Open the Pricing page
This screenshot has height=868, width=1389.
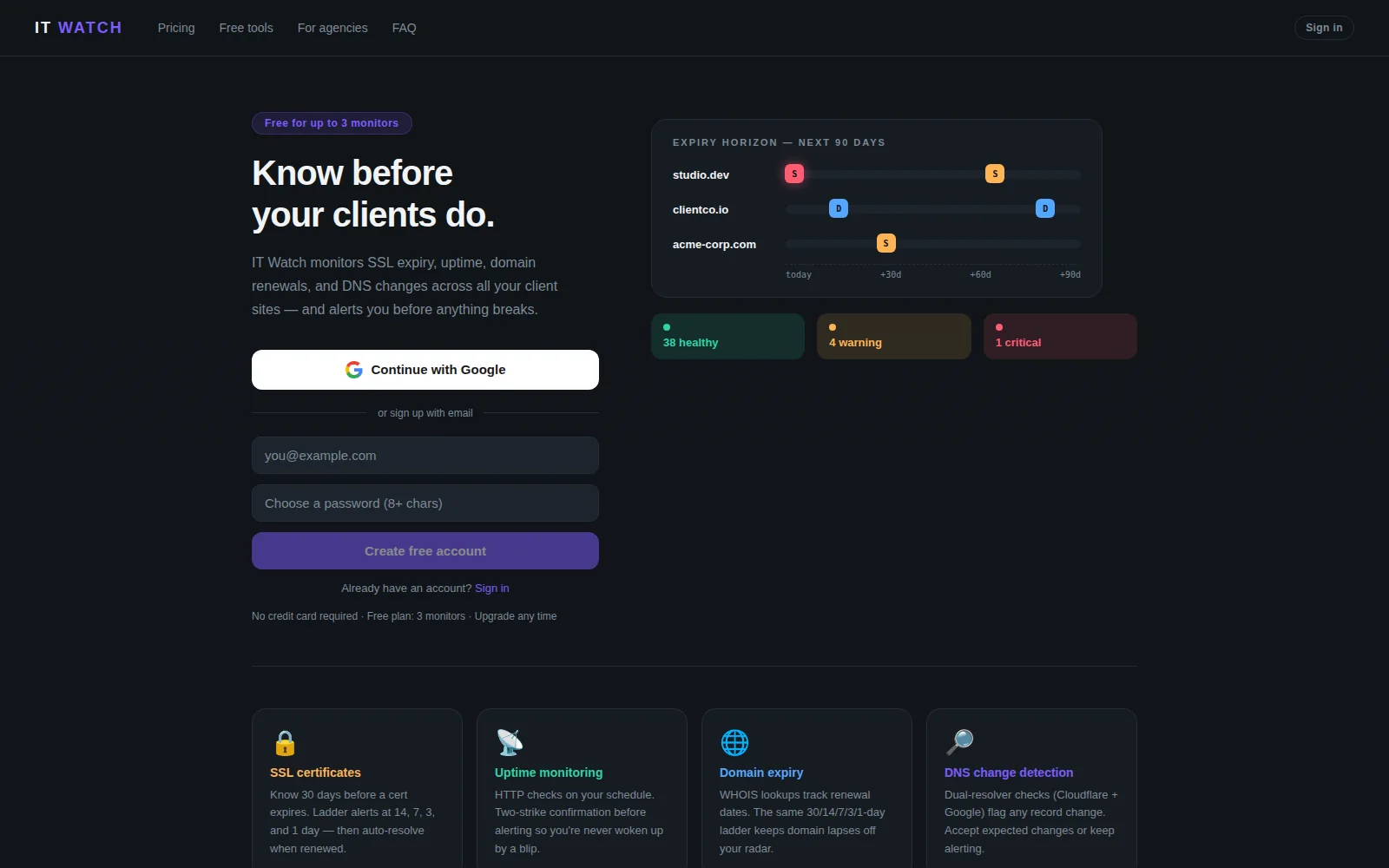[x=176, y=28]
